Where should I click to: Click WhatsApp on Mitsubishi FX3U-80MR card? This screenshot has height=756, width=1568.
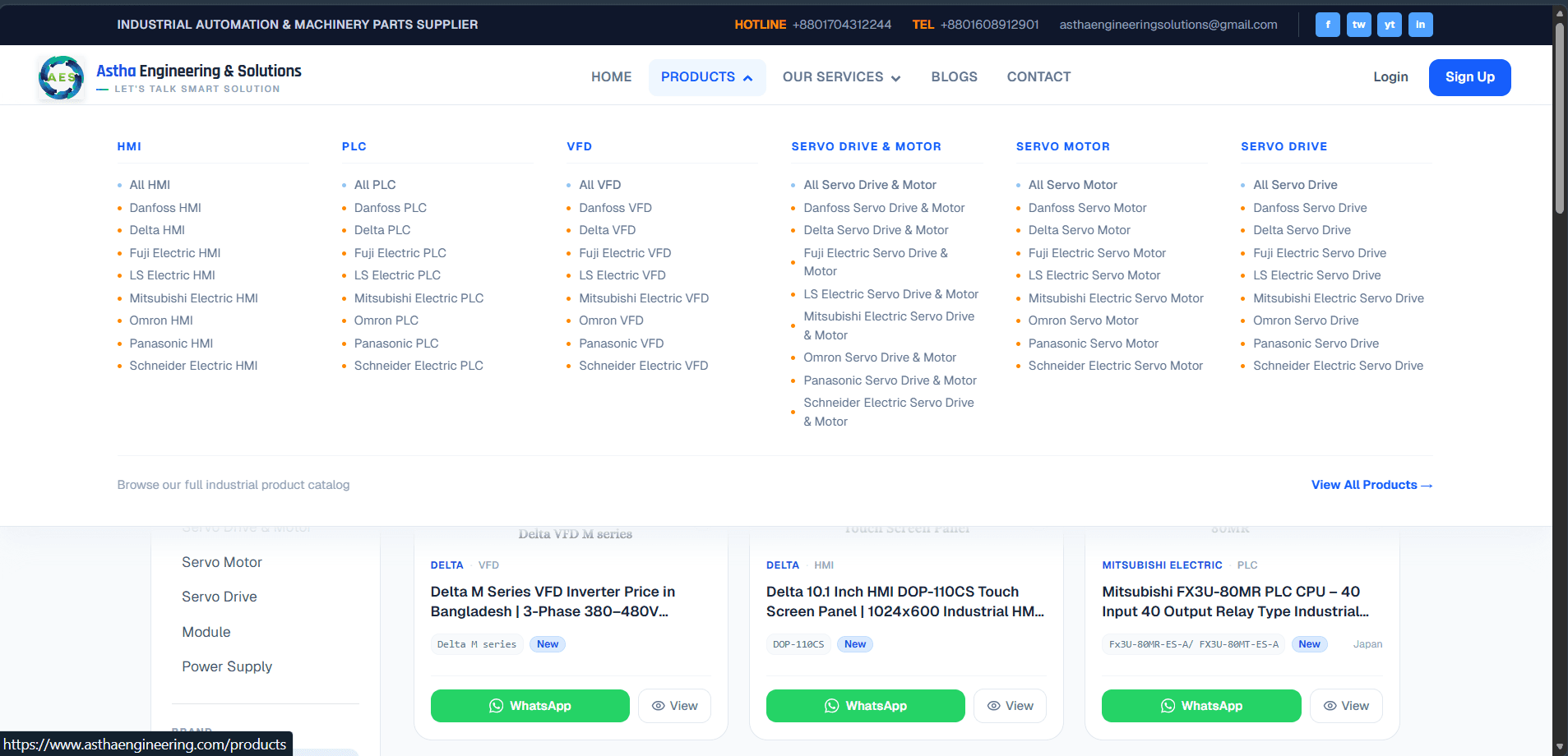(x=1201, y=706)
